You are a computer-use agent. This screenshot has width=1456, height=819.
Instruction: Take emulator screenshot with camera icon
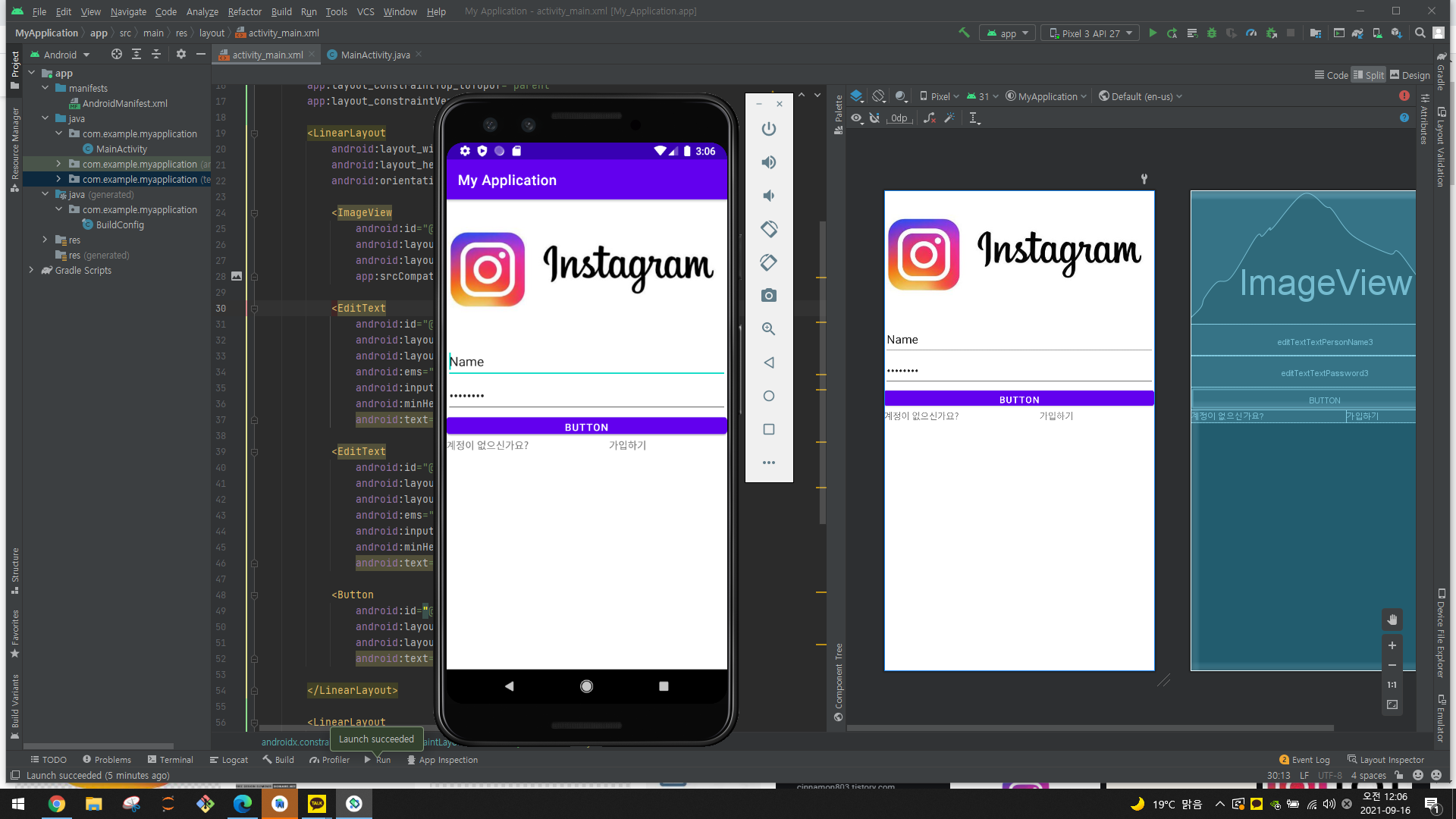click(768, 296)
